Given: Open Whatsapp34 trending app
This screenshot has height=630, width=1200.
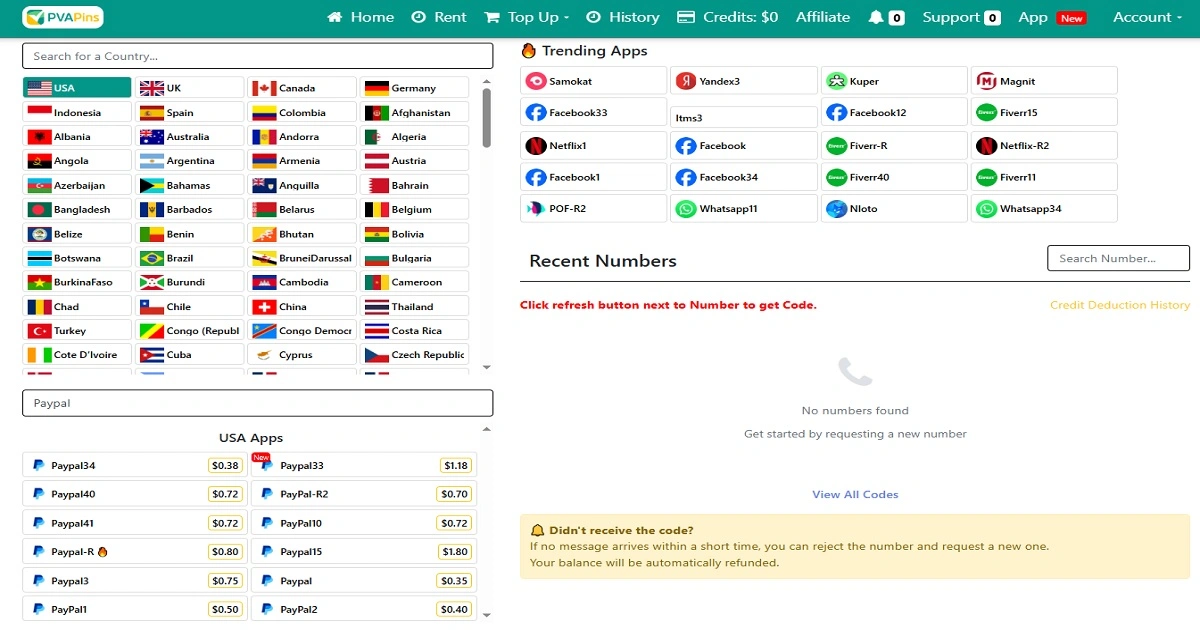Looking at the screenshot, I should [x=1044, y=208].
